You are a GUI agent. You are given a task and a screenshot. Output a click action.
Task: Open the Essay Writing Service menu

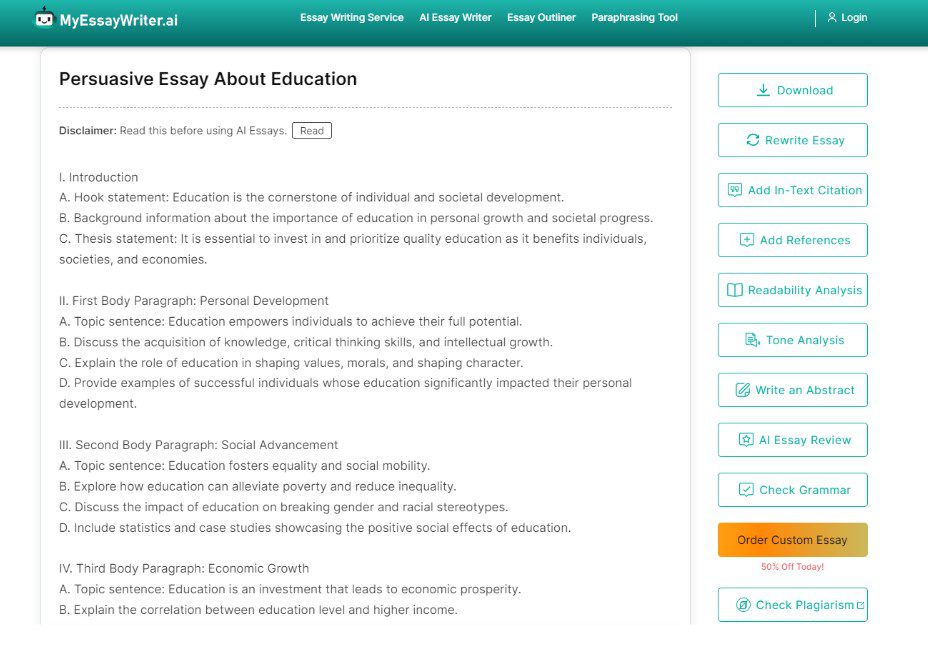(x=352, y=18)
